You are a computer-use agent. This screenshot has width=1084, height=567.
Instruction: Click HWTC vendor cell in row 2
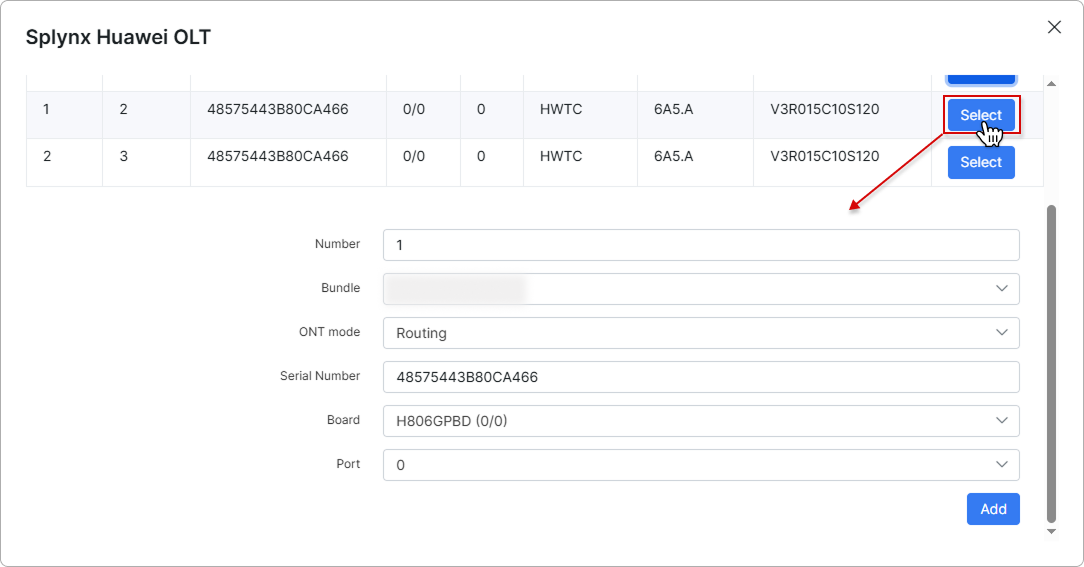tap(561, 156)
